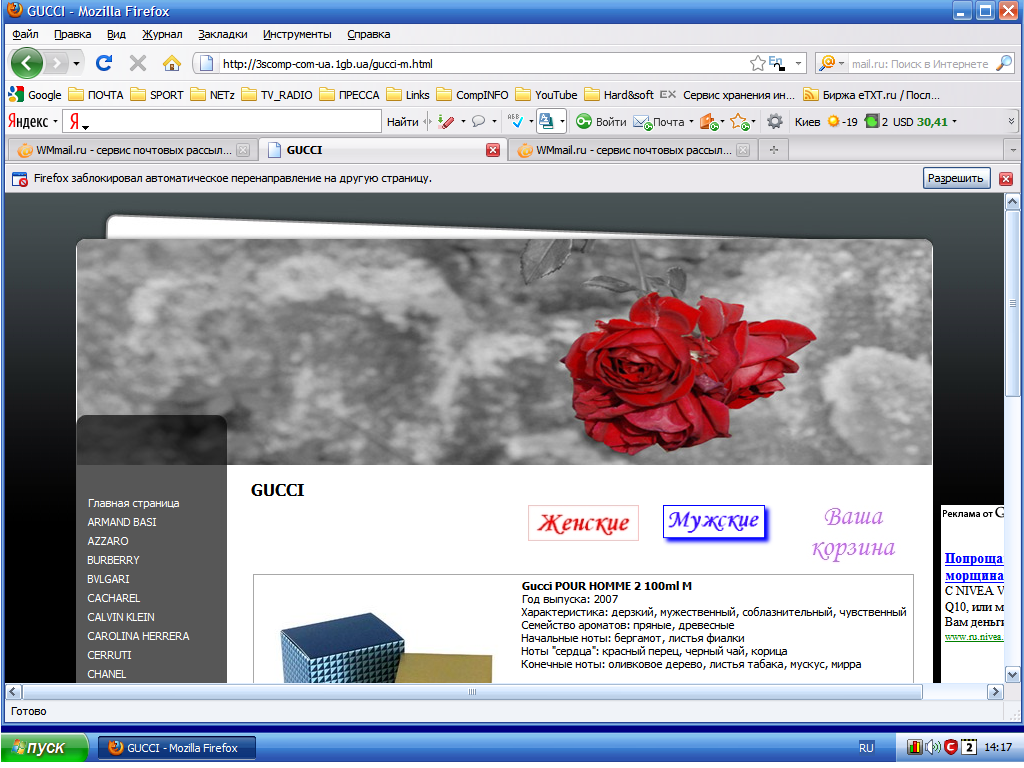The height and width of the screenshot is (768, 1024).
Task: Click the Yandex highlighter marker icon
Action: coord(447,121)
